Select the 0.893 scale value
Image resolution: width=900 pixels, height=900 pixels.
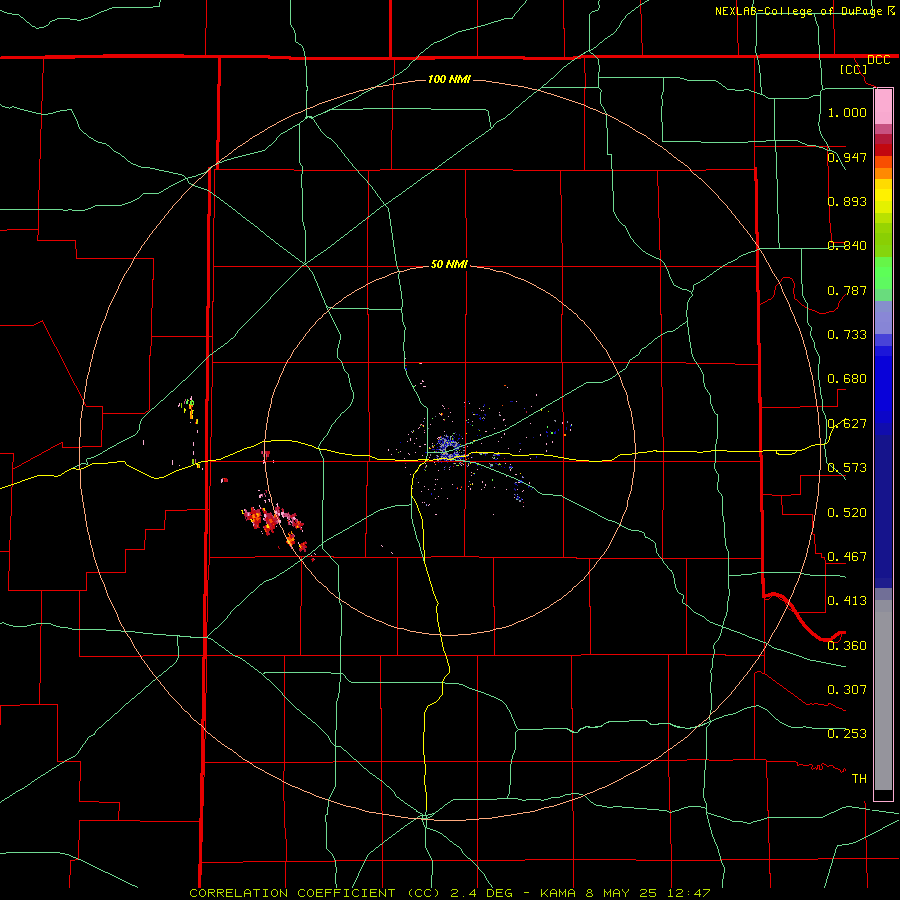847,201
